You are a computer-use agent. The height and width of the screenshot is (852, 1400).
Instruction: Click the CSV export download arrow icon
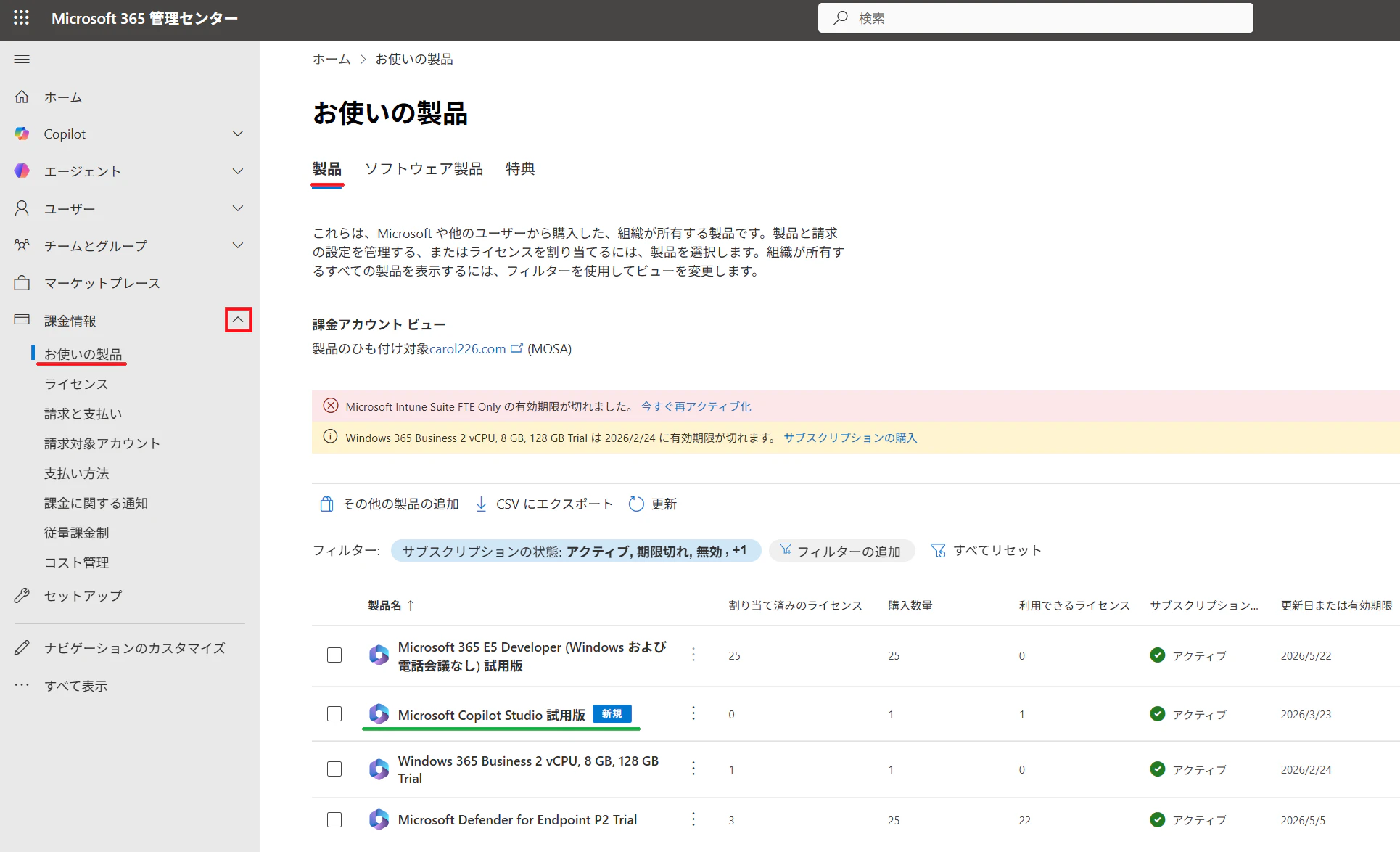tap(481, 504)
